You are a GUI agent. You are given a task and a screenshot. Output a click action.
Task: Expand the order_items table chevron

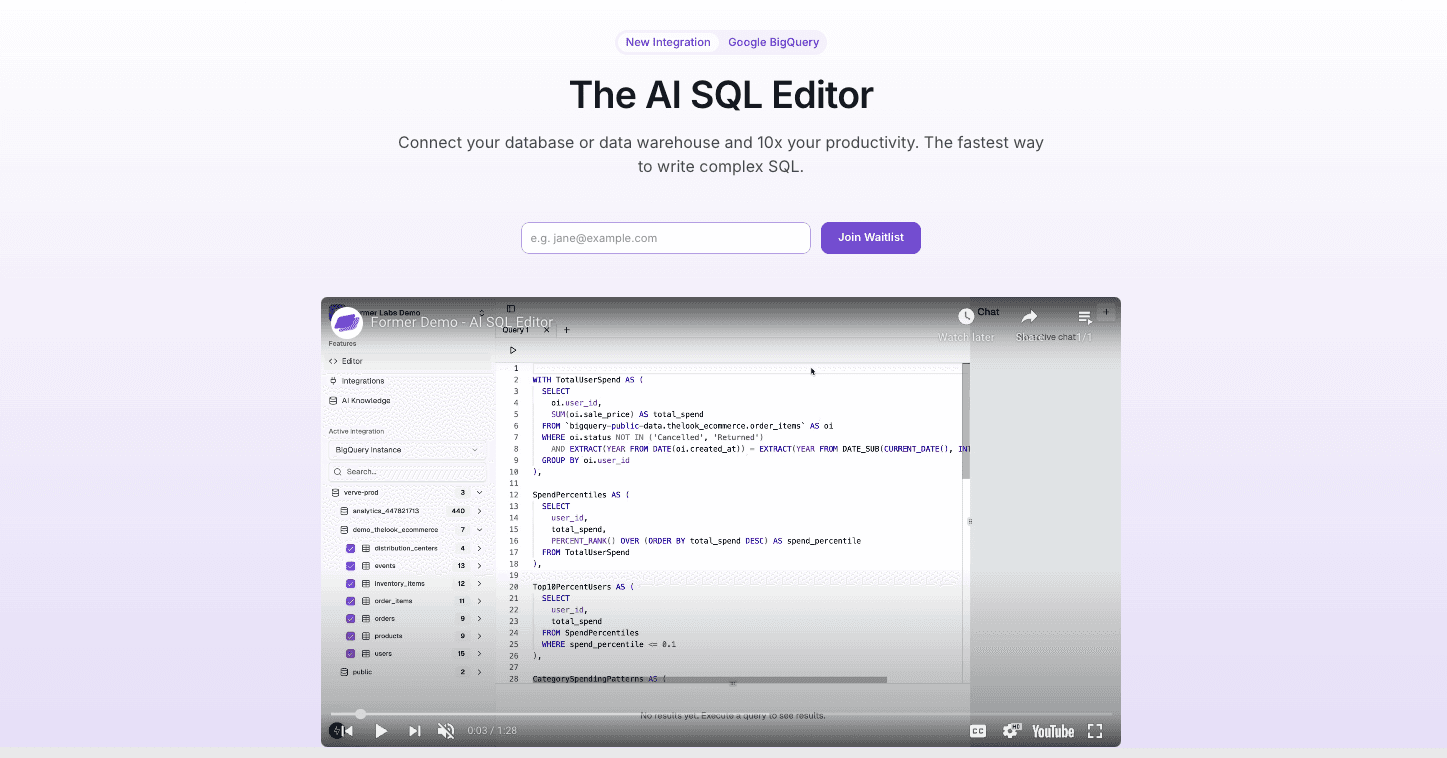[x=479, y=601]
